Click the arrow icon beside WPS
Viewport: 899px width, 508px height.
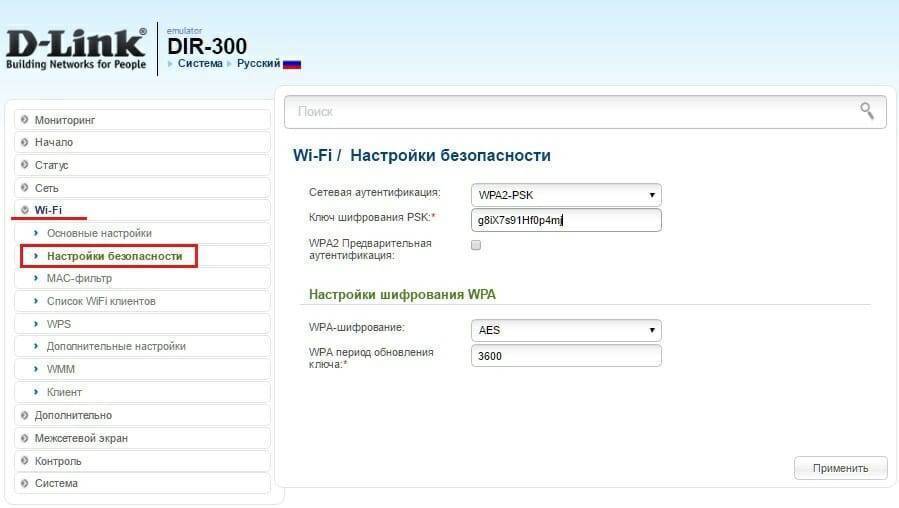(36, 324)
